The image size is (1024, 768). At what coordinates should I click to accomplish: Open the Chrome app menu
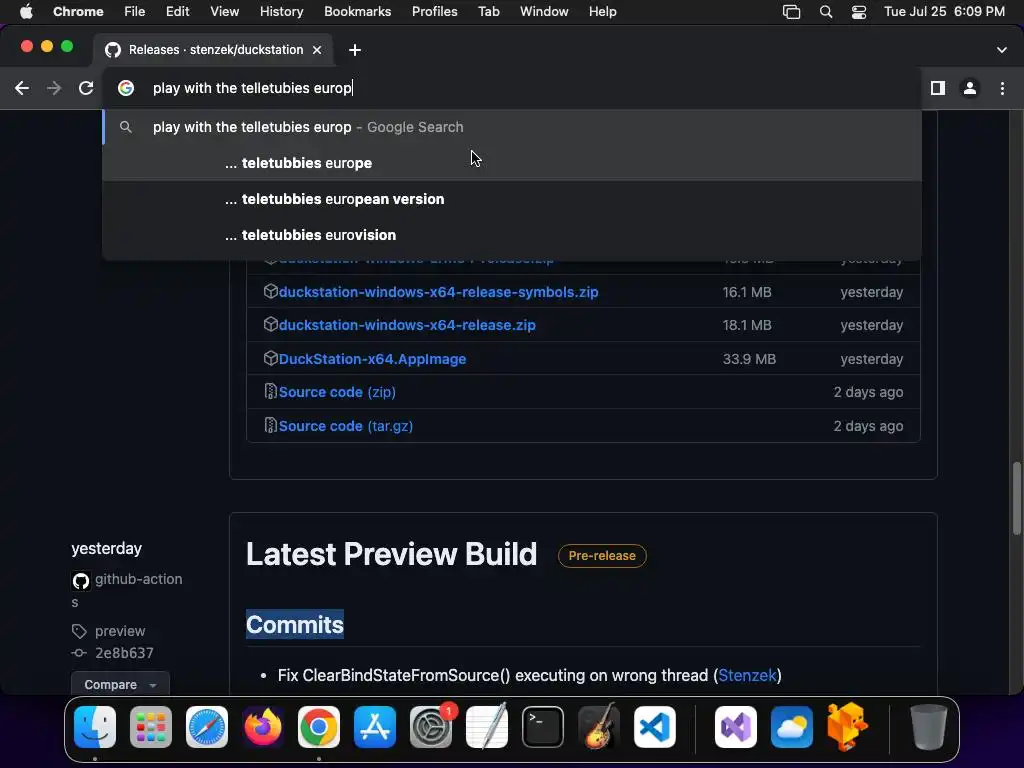coord(78,12)
